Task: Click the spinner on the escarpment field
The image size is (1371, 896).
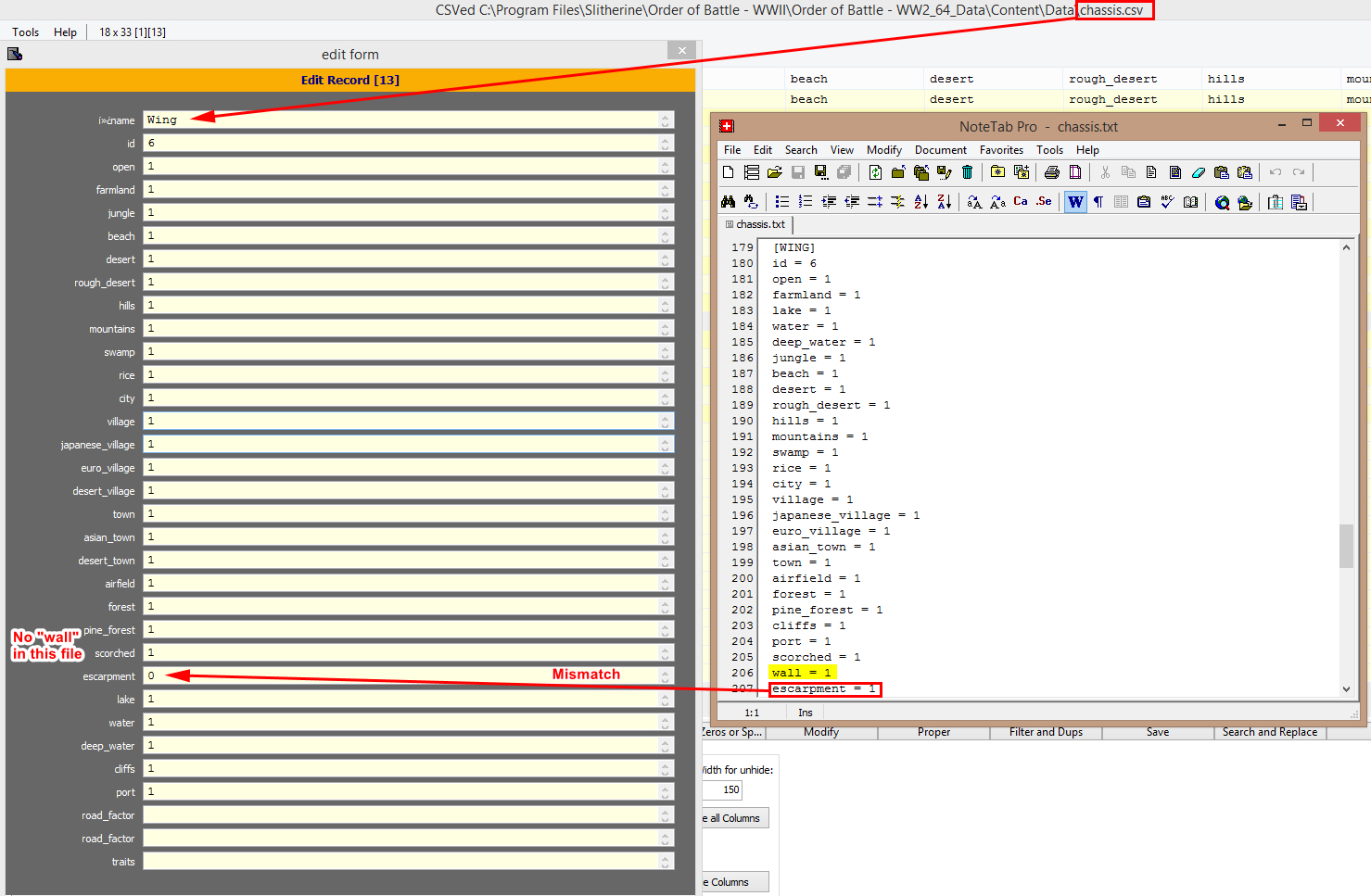Action: [666, 675]
